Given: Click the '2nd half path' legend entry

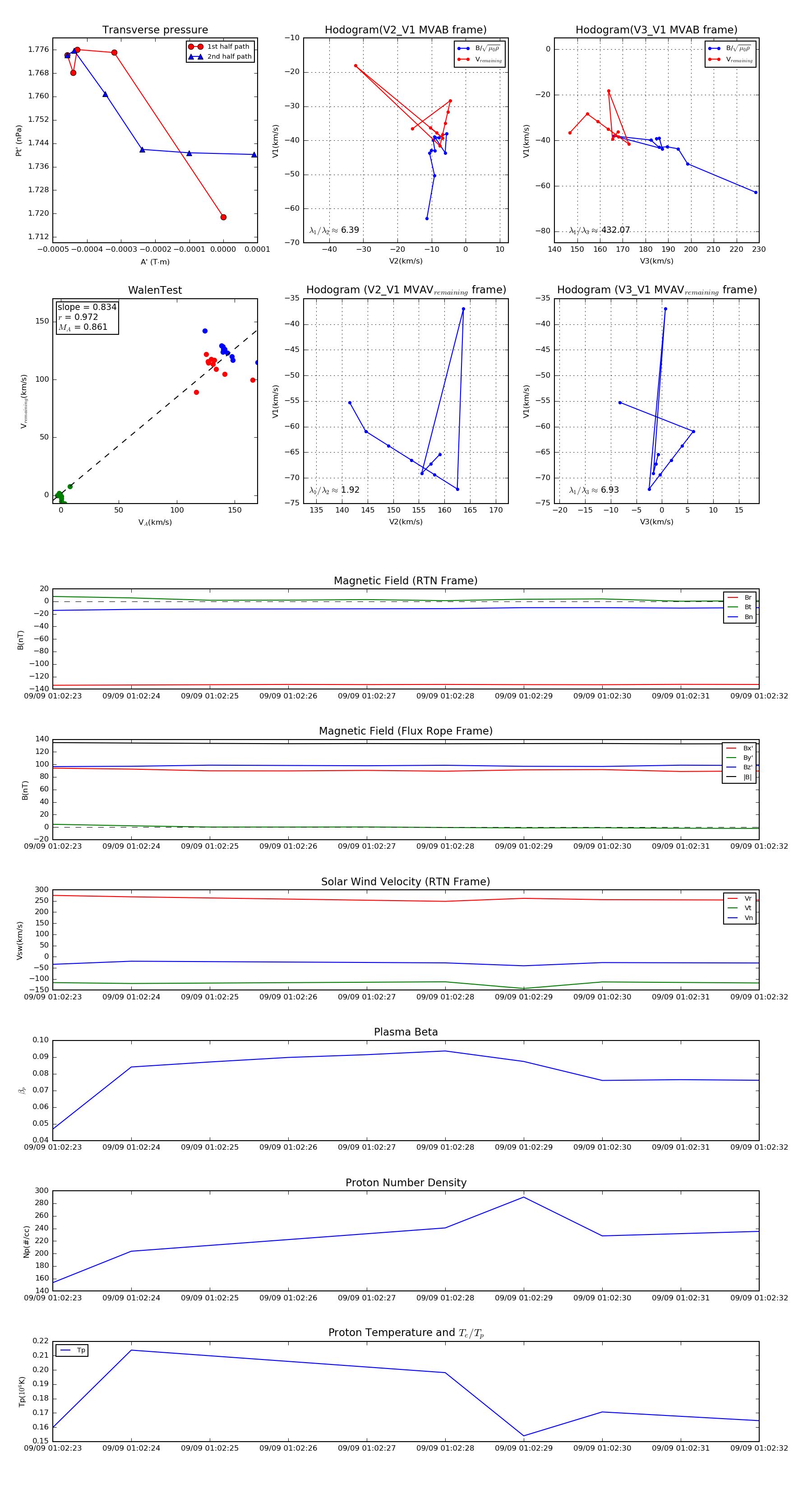Looking at the screenshot, I should (220, 57).
